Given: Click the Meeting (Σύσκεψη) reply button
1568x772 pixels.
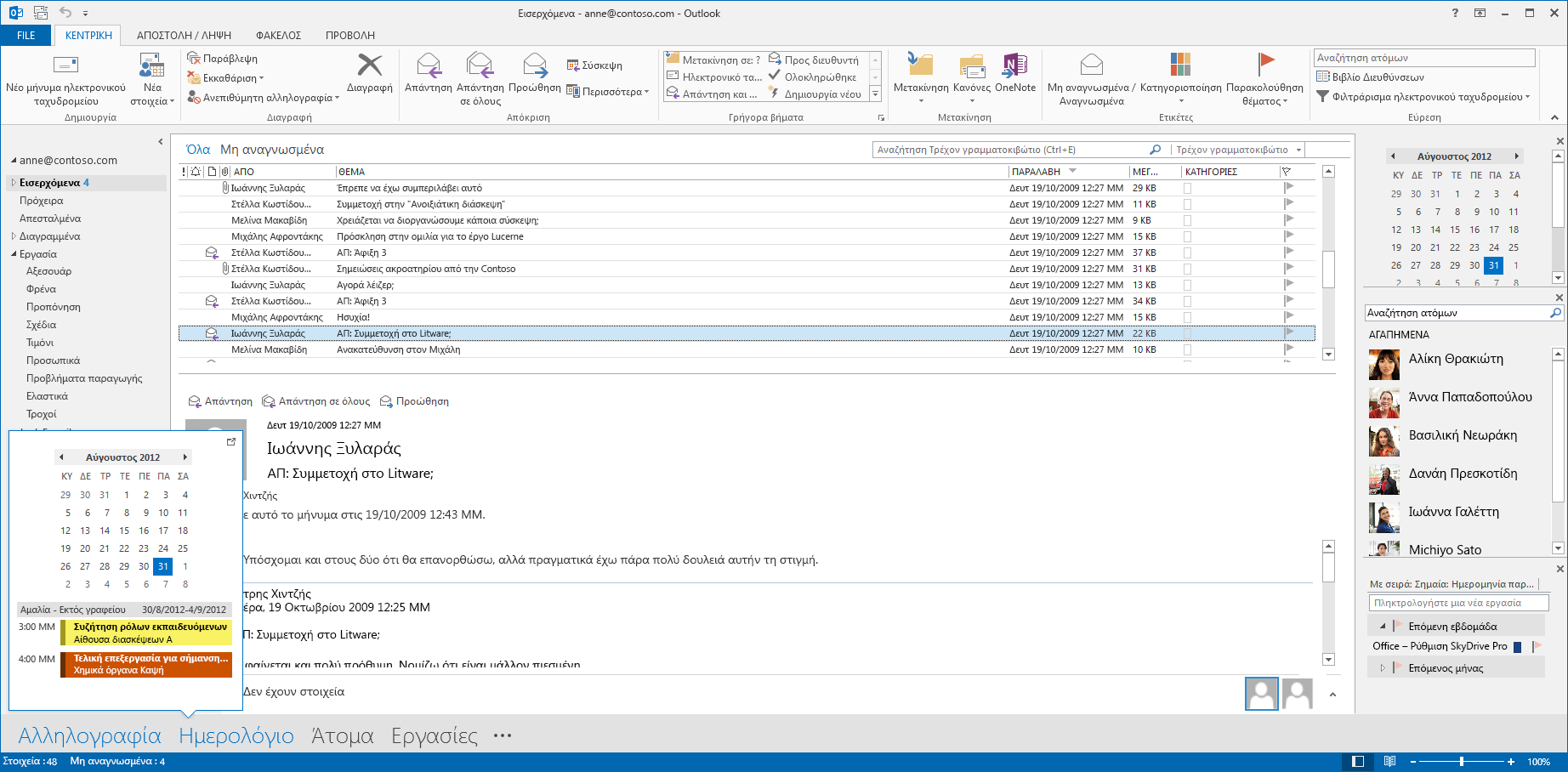Looking at the screenshot, I should pos(594,65).
